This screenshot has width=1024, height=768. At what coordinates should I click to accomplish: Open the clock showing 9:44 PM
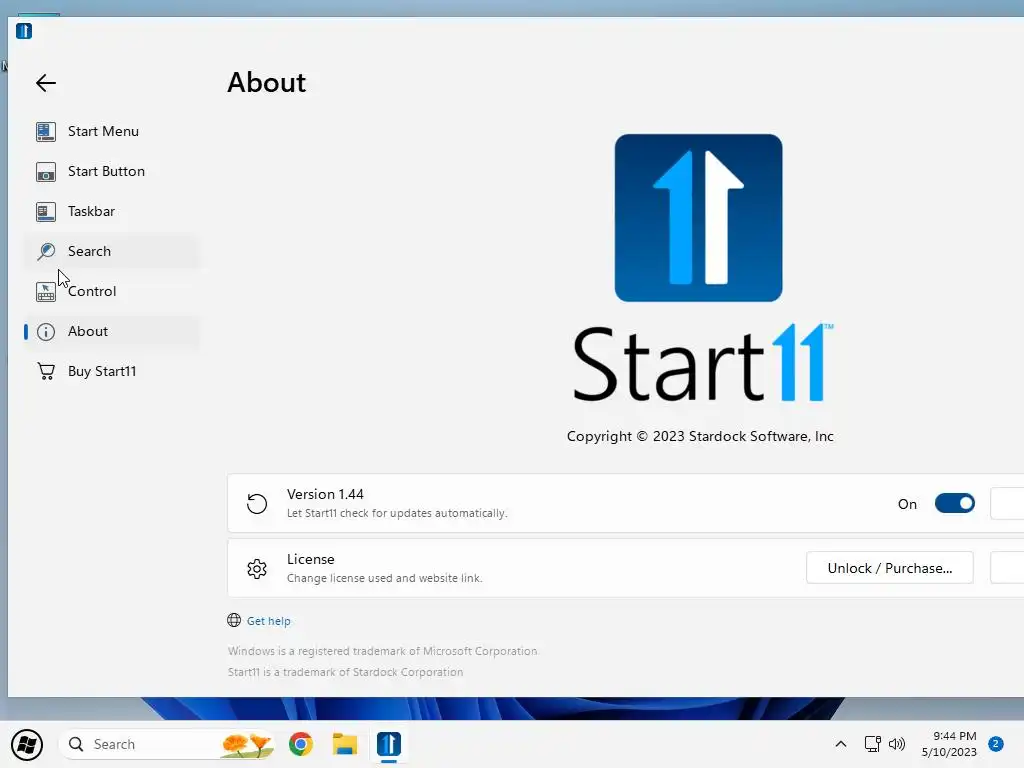coord(949,744)
